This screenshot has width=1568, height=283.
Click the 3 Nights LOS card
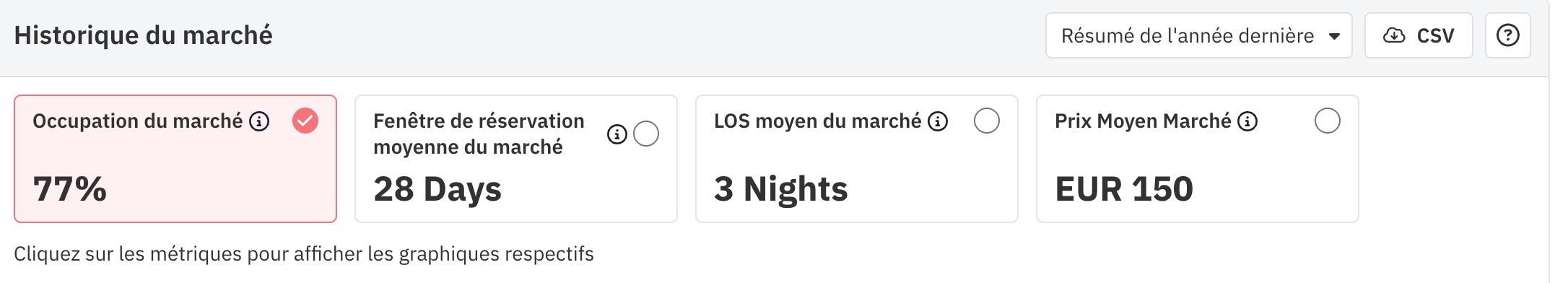857,159
